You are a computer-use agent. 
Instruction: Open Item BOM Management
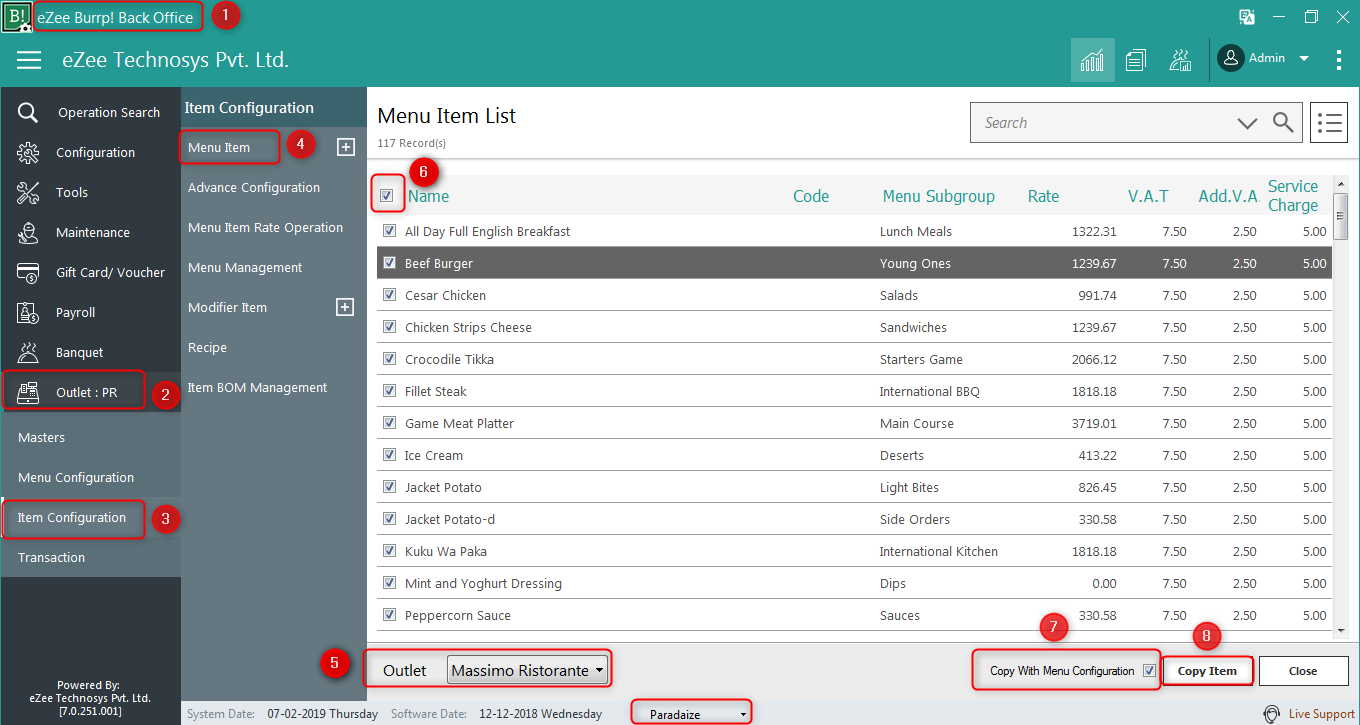257,387
